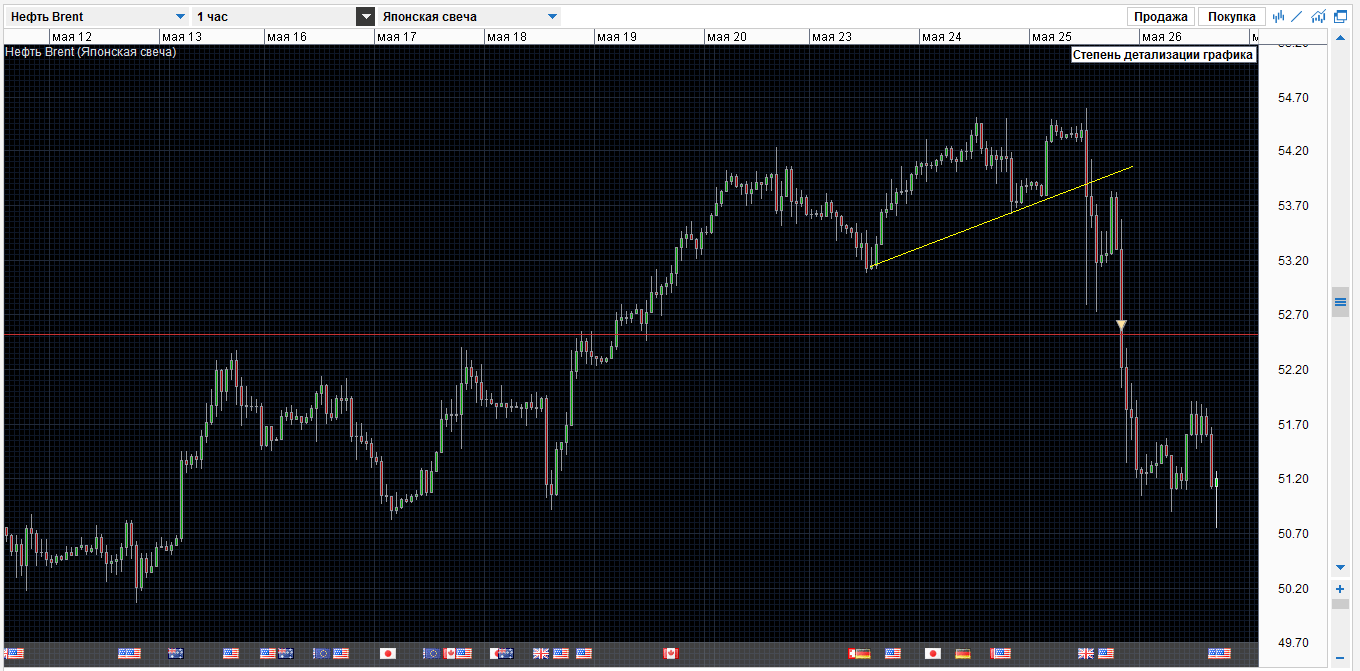Select the yellow trend line on chart

1000,217
